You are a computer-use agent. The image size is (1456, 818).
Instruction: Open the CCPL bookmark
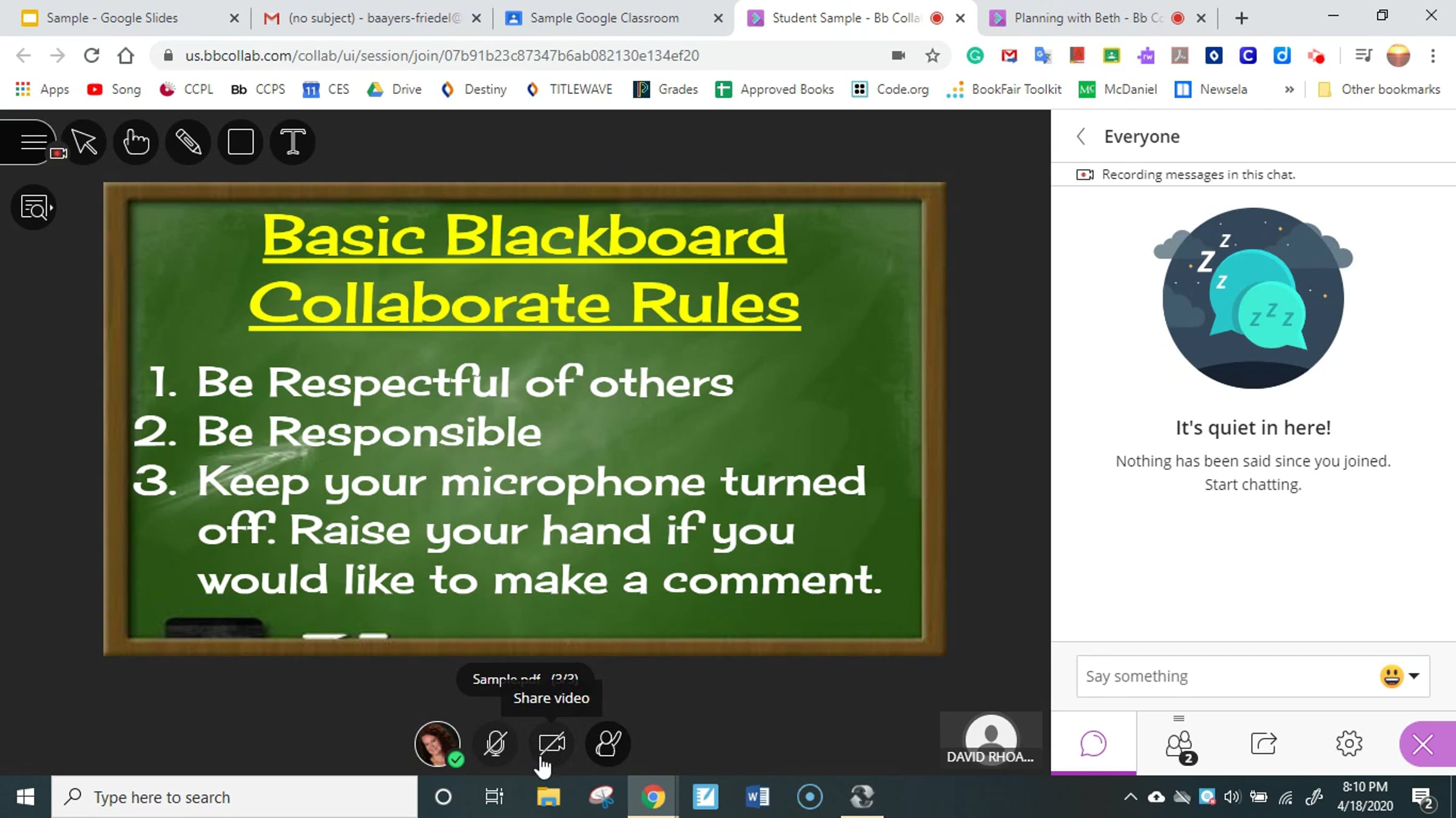click(186, 90)
